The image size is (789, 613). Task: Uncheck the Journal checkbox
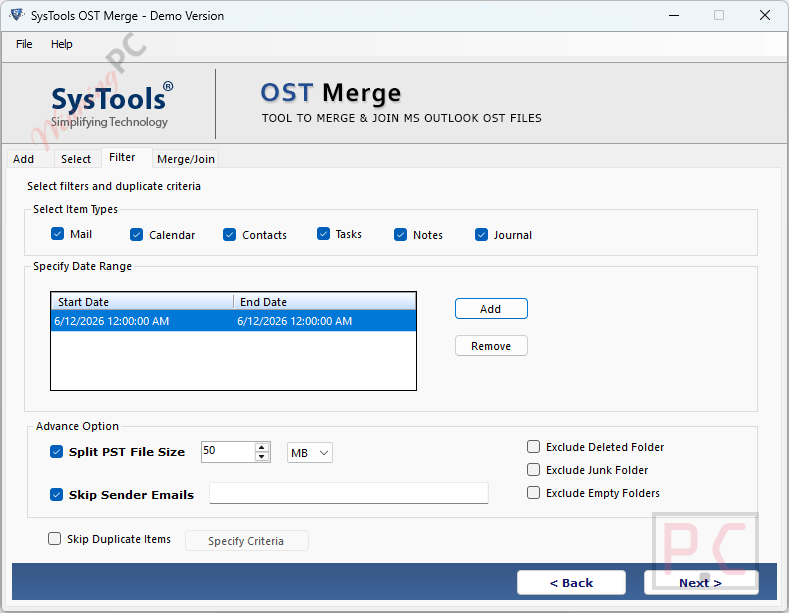click(x=482, y=235)
